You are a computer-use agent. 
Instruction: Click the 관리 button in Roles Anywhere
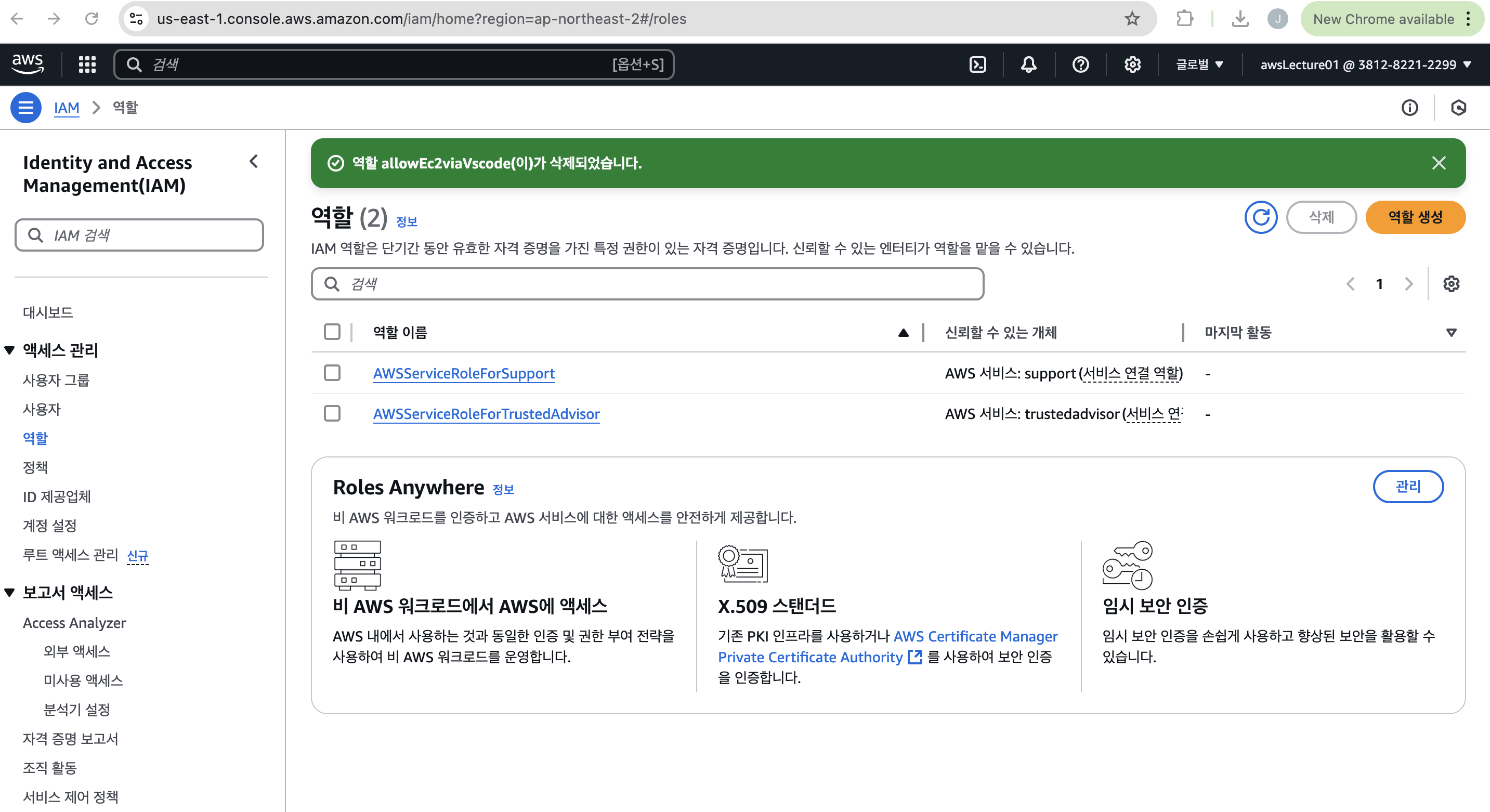point(1408,487)
